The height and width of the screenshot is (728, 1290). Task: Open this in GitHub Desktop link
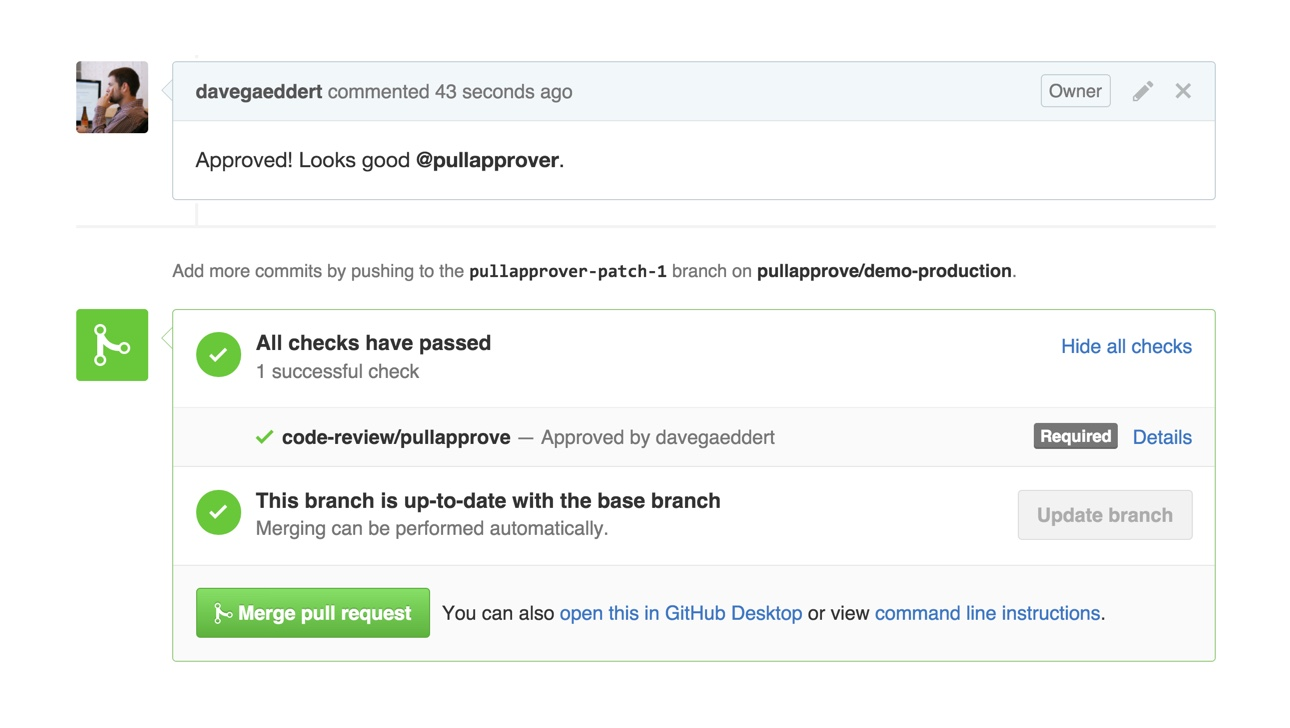681,613
